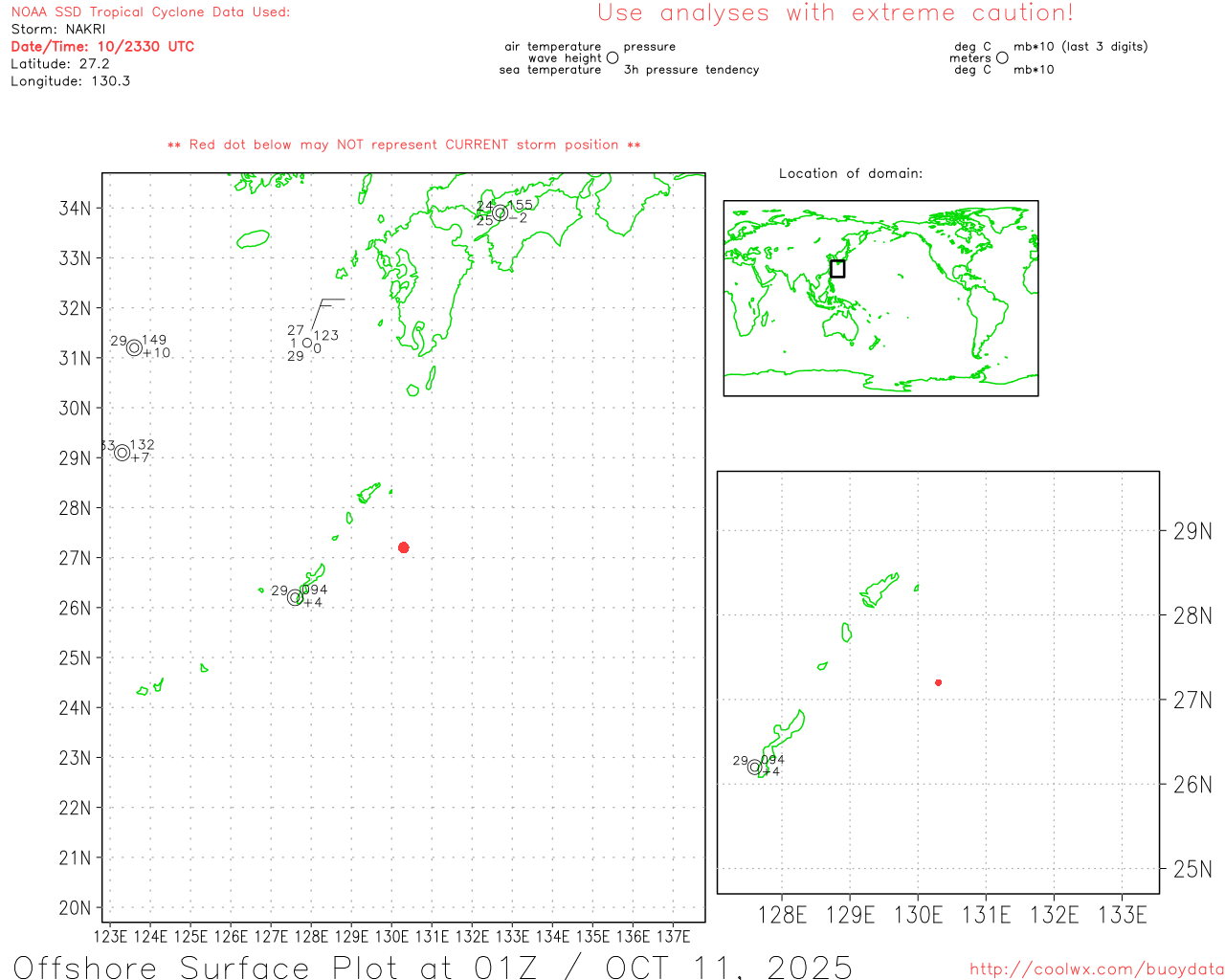Image resolution: width=1225 pixels, height=980 pixels.
Task: Select Okinawa station 094 in inset map
Action: coord(754,767)
